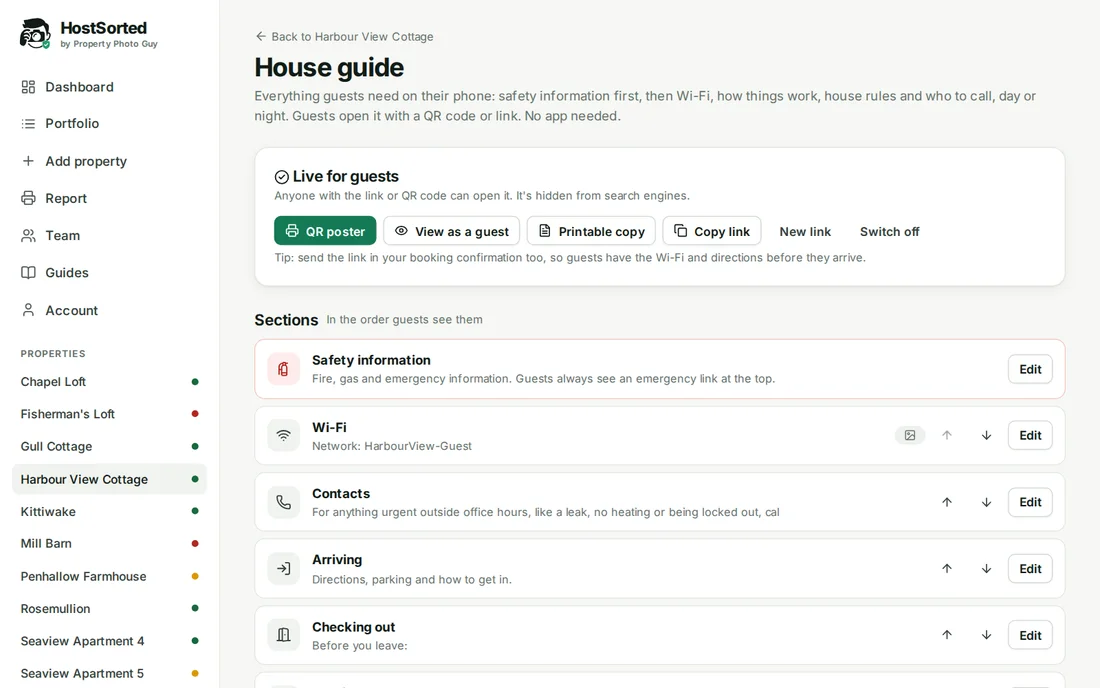1100x688 pixels.
Task: Click the image badge on Wi-Fi row
Action: tap(910, 436)
